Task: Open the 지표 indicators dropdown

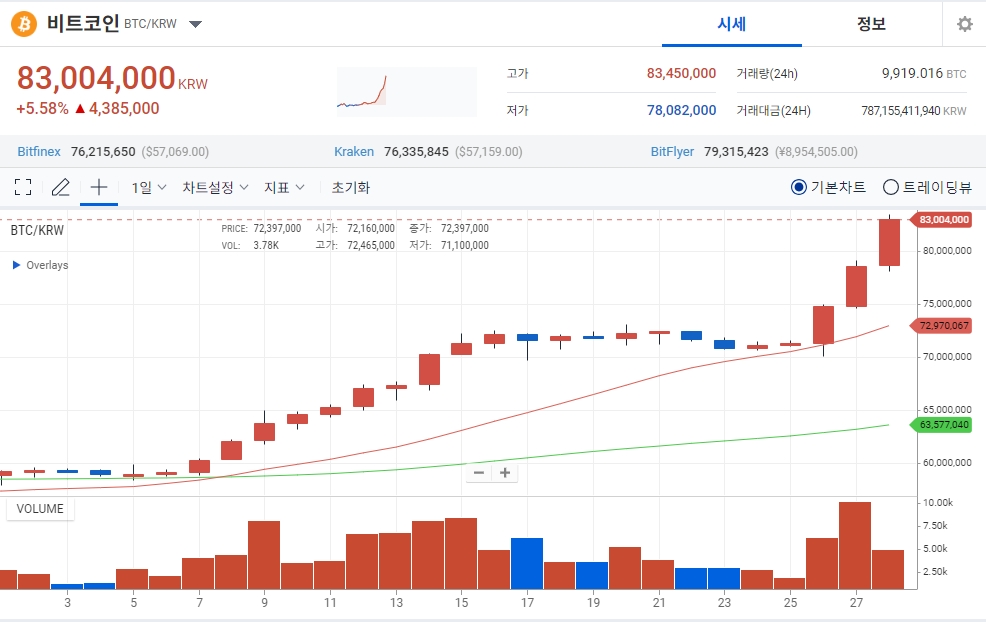Action: (x=284, y=187)
